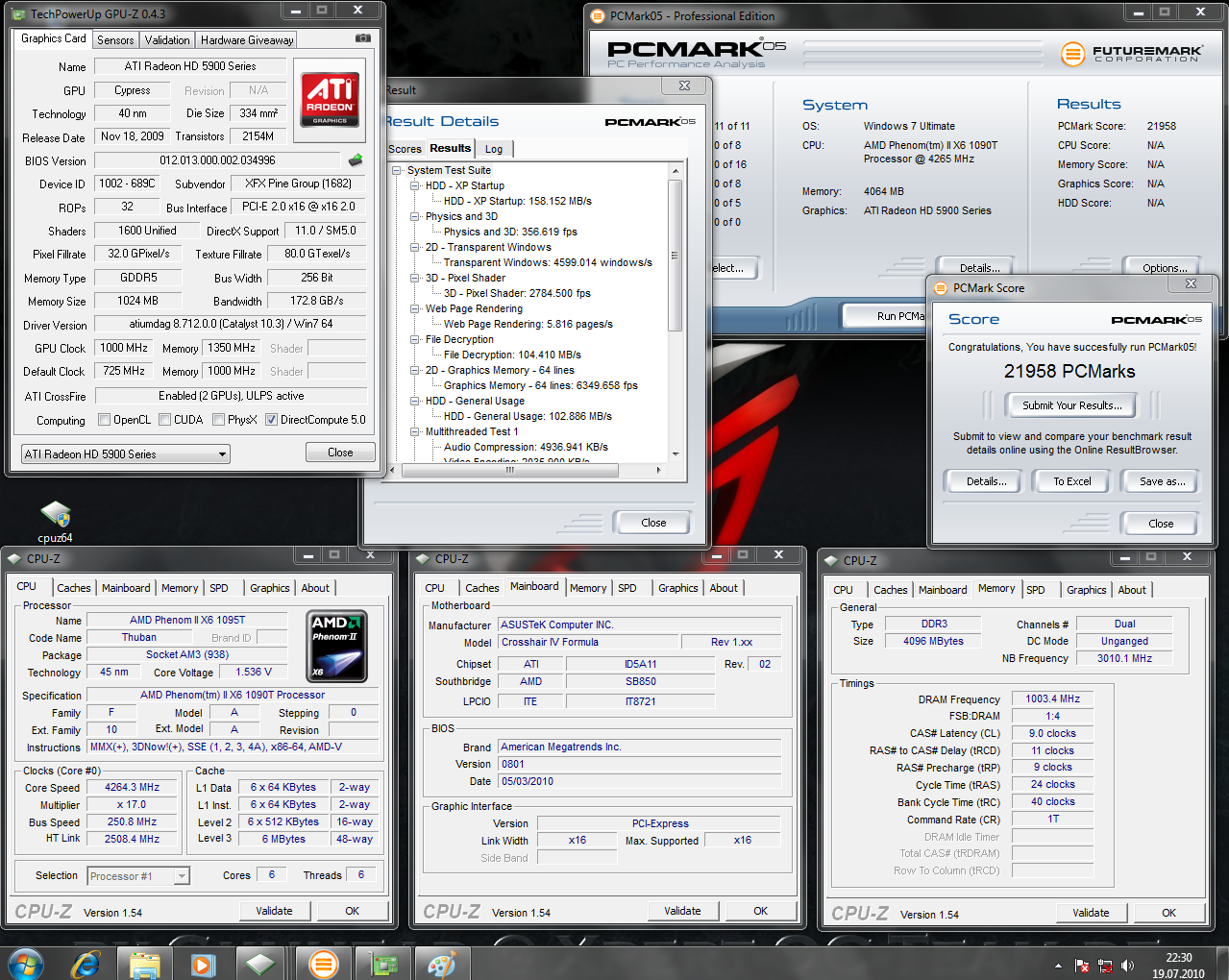
Task: Collapse the Physics and 3D node
Action: click(415, 216)
